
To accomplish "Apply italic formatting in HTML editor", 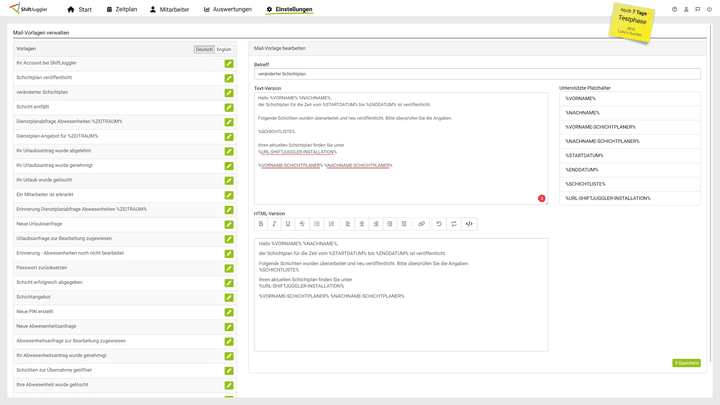I will tap(274, 224).
